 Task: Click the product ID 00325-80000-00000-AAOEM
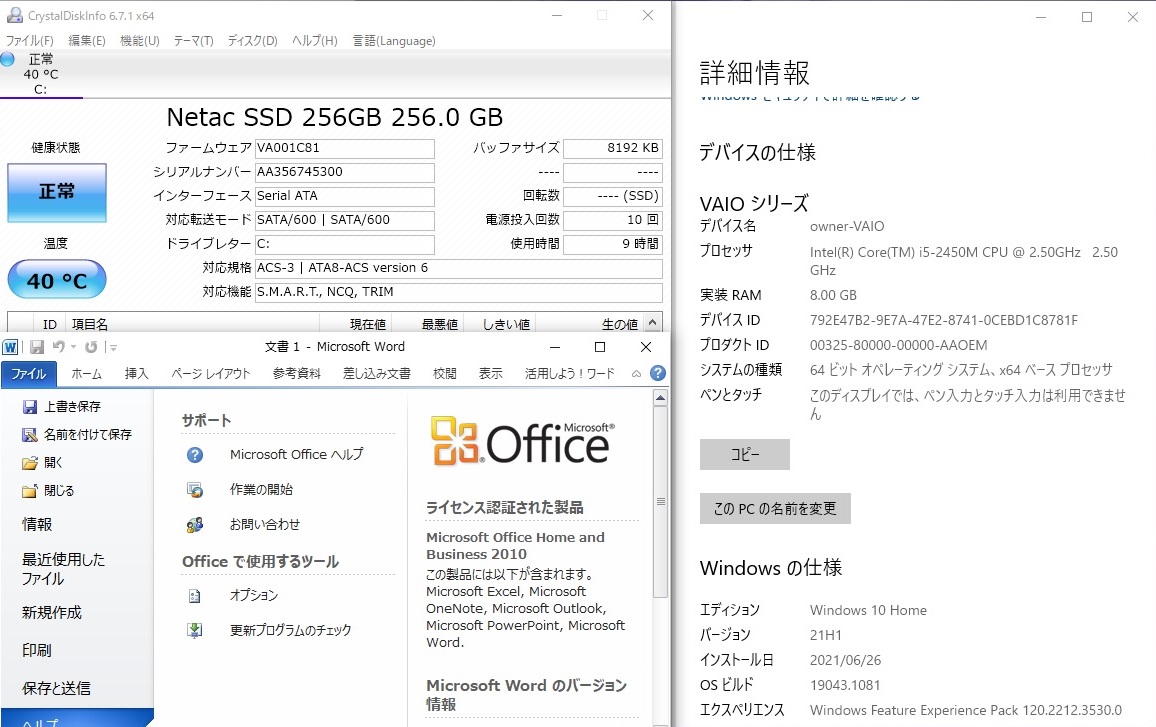pos(899,345)
